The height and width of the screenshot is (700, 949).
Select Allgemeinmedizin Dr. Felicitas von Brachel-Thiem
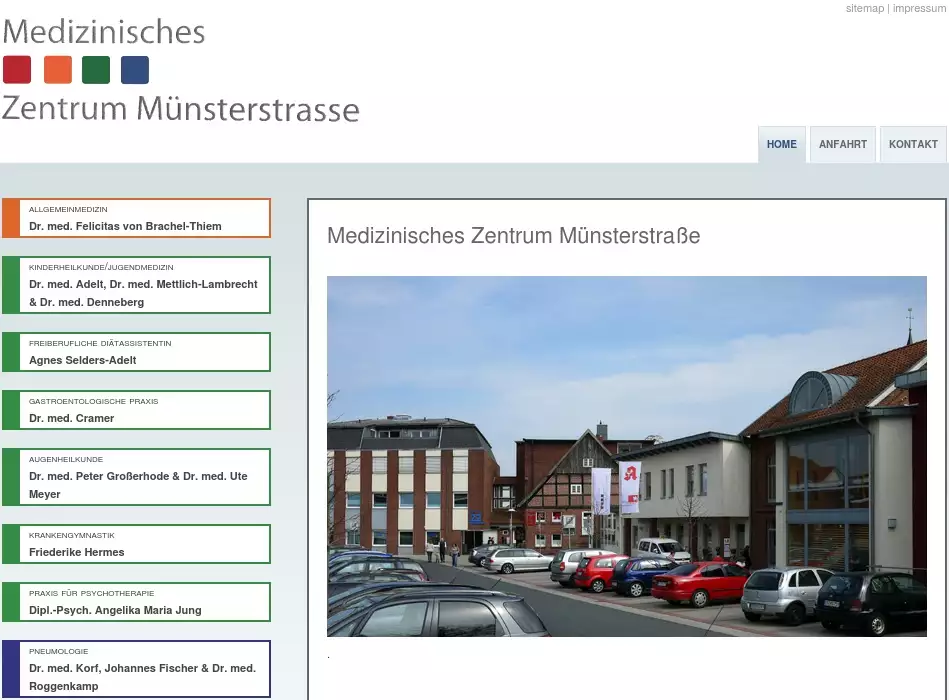pos(136,218)
